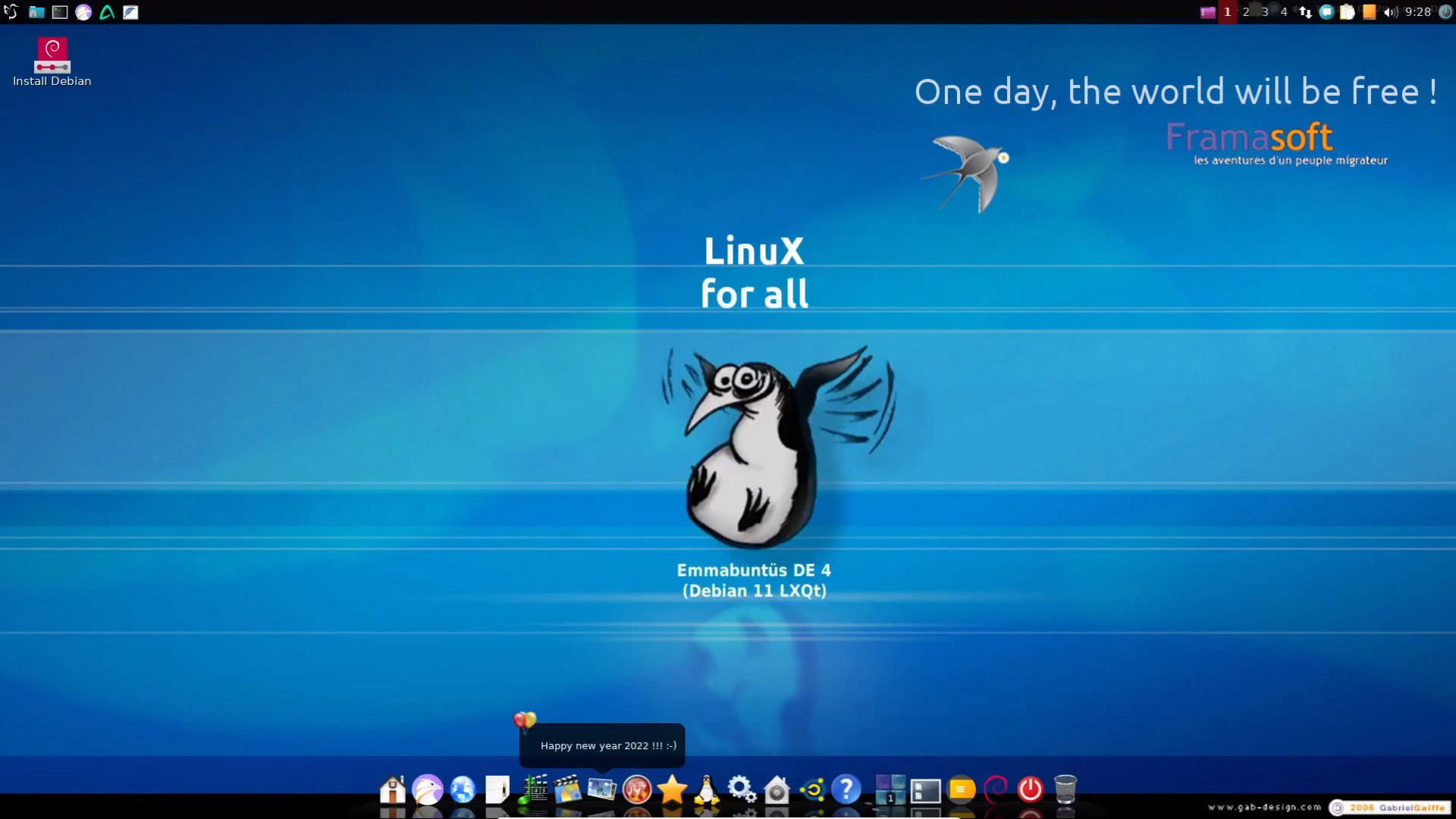Image resolution: width=1456 pixels, height=819 pixels.
Task: Launch the terminal from top panel
Action: (x=60, y=12)
